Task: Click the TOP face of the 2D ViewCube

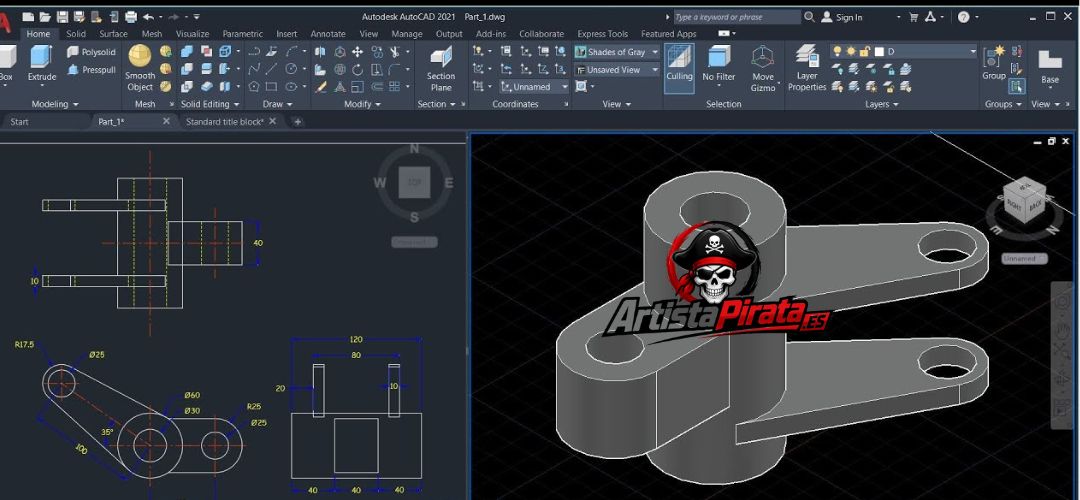Action: [414, 183]
